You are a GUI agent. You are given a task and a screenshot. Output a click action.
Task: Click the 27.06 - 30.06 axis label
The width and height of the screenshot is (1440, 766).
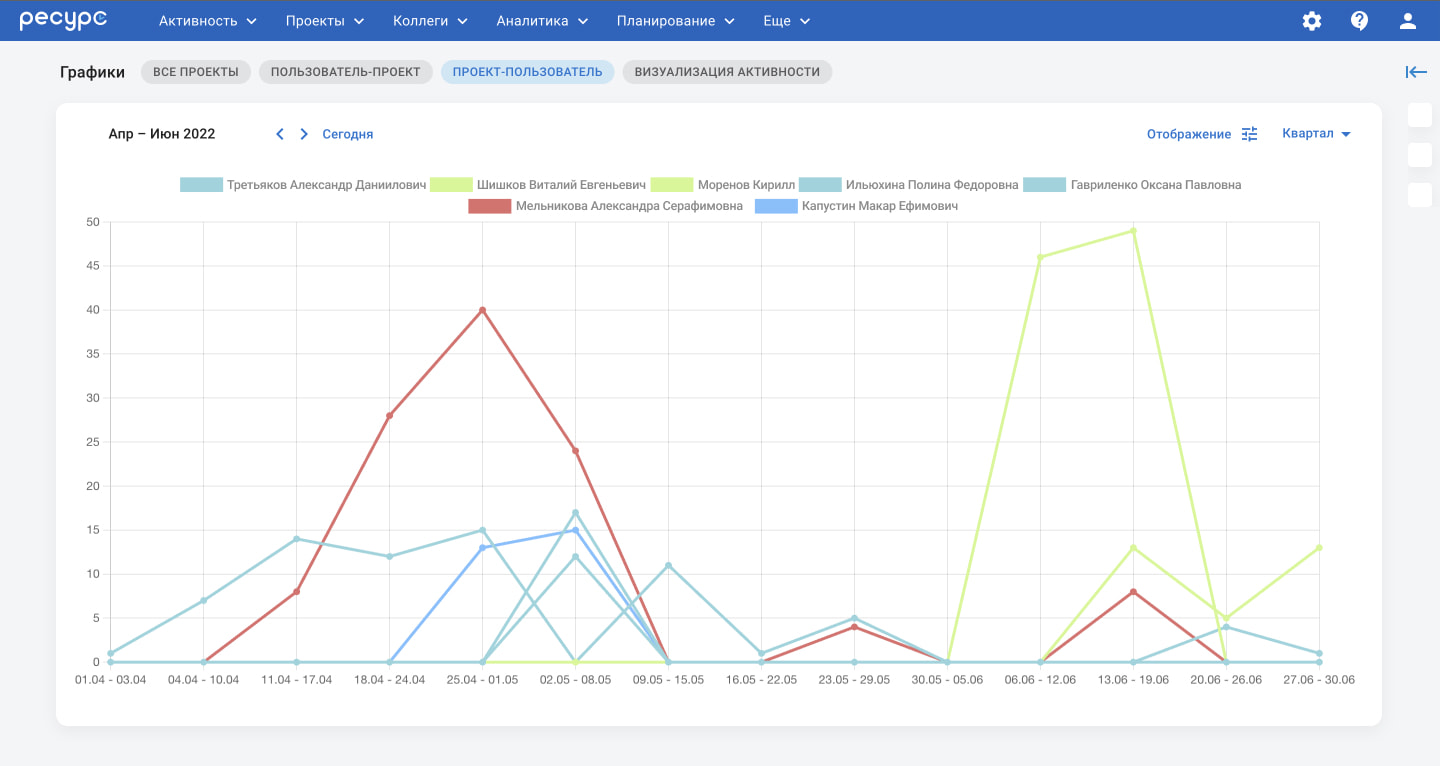pyautogui.click(x=1319, y=680)
